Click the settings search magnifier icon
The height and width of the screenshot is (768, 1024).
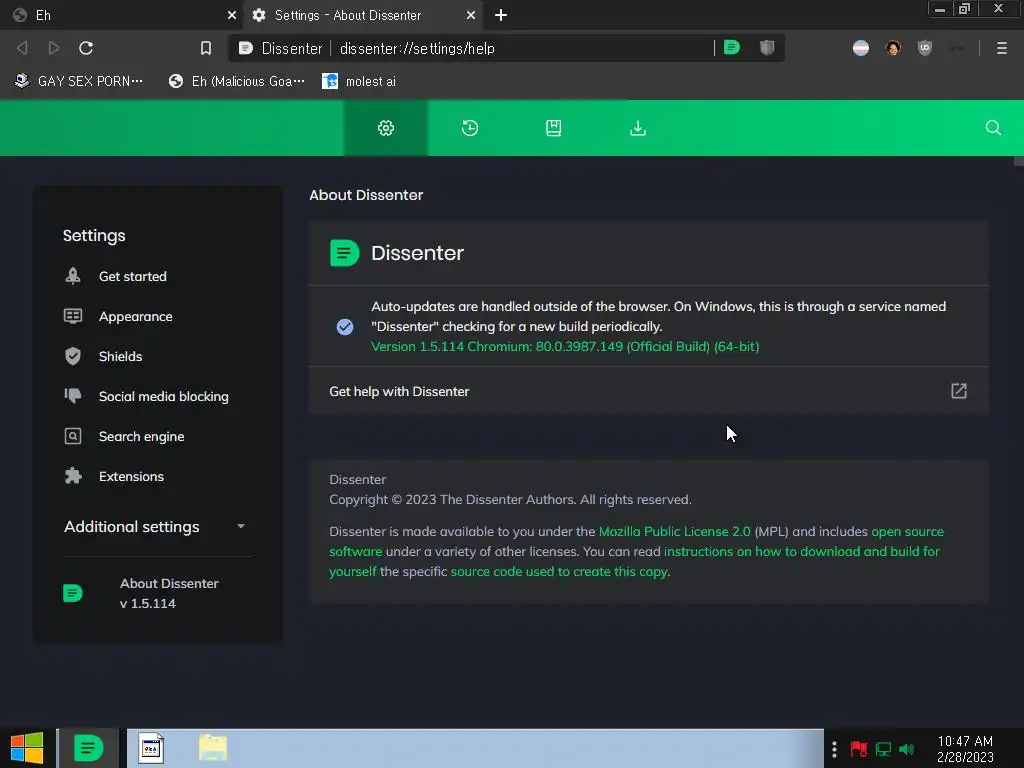pos(993,128)
